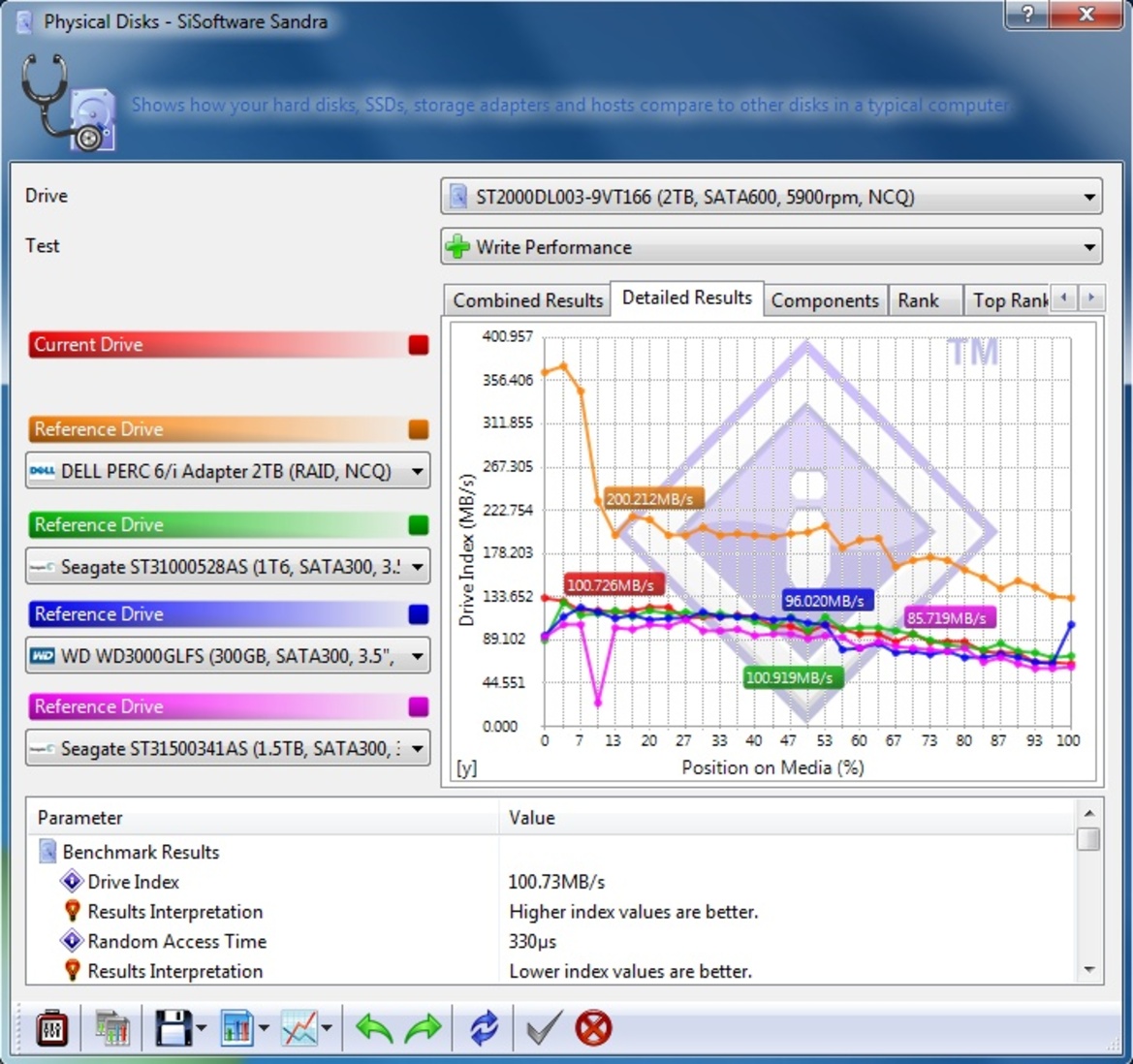This screenshot has height=1064, width=1133.
Task: Click the Value column header
Action: [x=787, y=818]
